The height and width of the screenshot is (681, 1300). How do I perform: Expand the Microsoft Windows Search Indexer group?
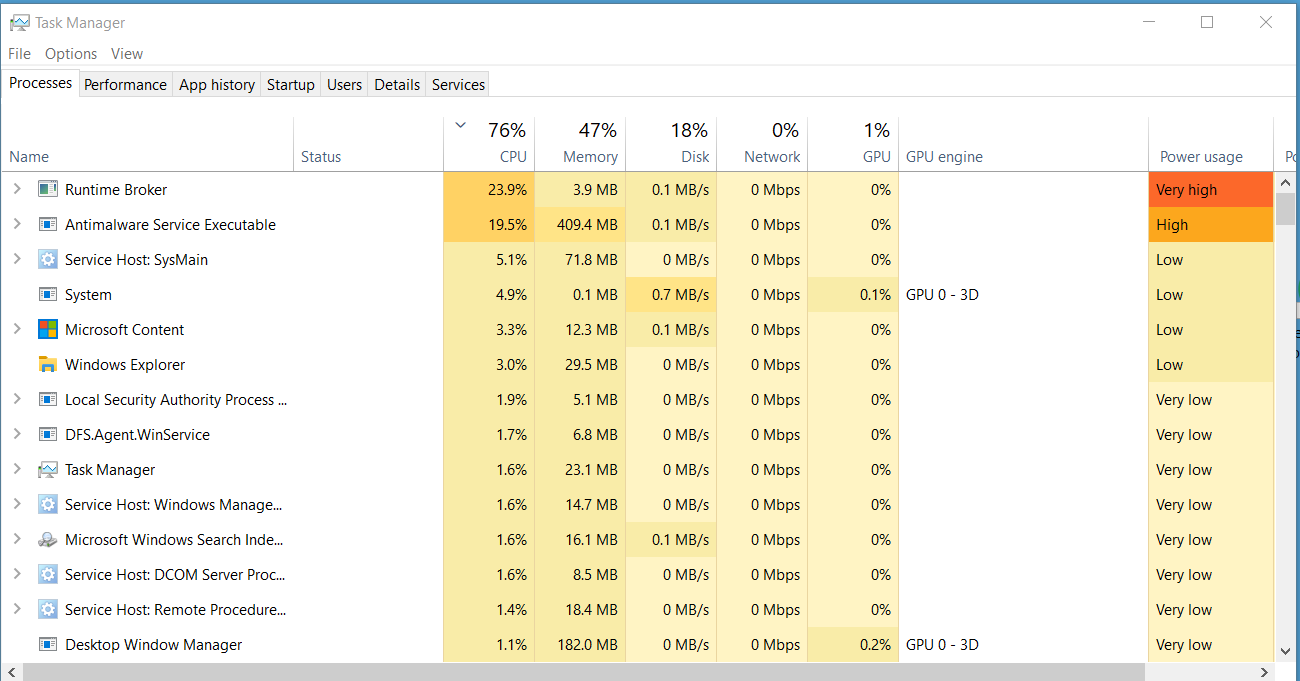[x=16, y=539]
